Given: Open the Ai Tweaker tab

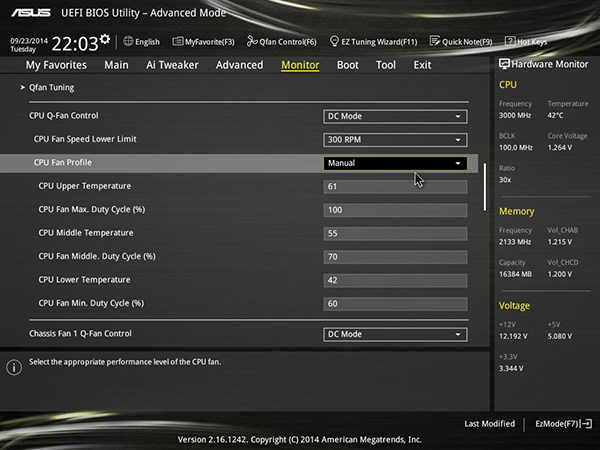Looking at the screenshot, I should pos(172,65).
